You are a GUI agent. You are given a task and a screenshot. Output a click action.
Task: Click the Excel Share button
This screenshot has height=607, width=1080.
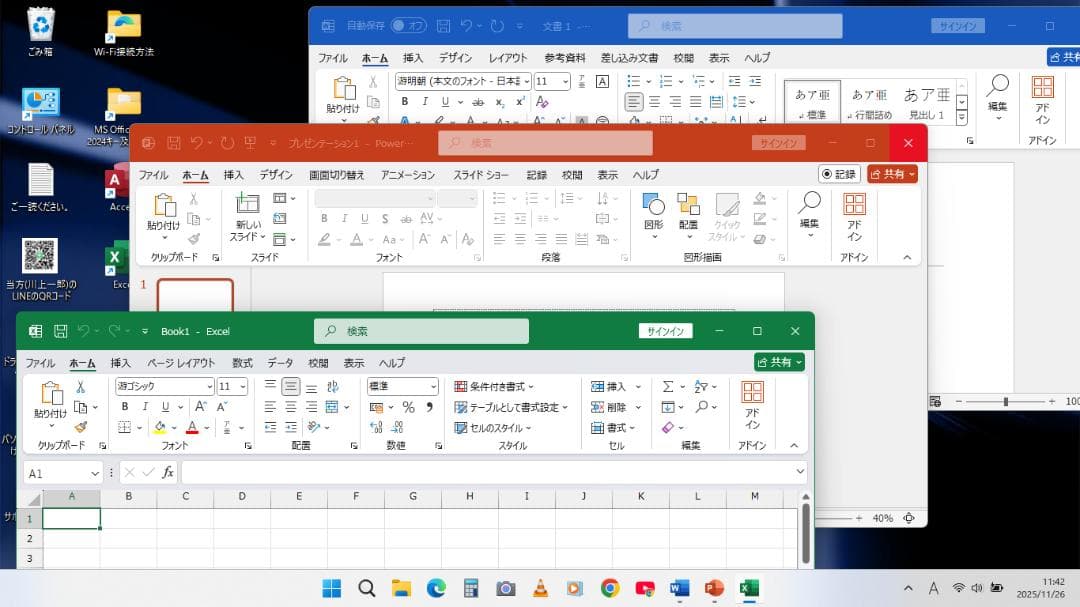coord(778,362)
